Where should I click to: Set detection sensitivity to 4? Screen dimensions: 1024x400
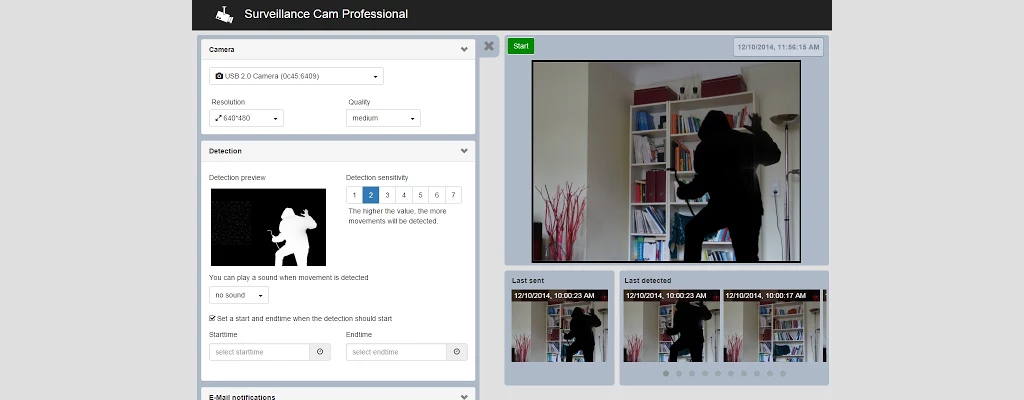click(x=404, y=195)
